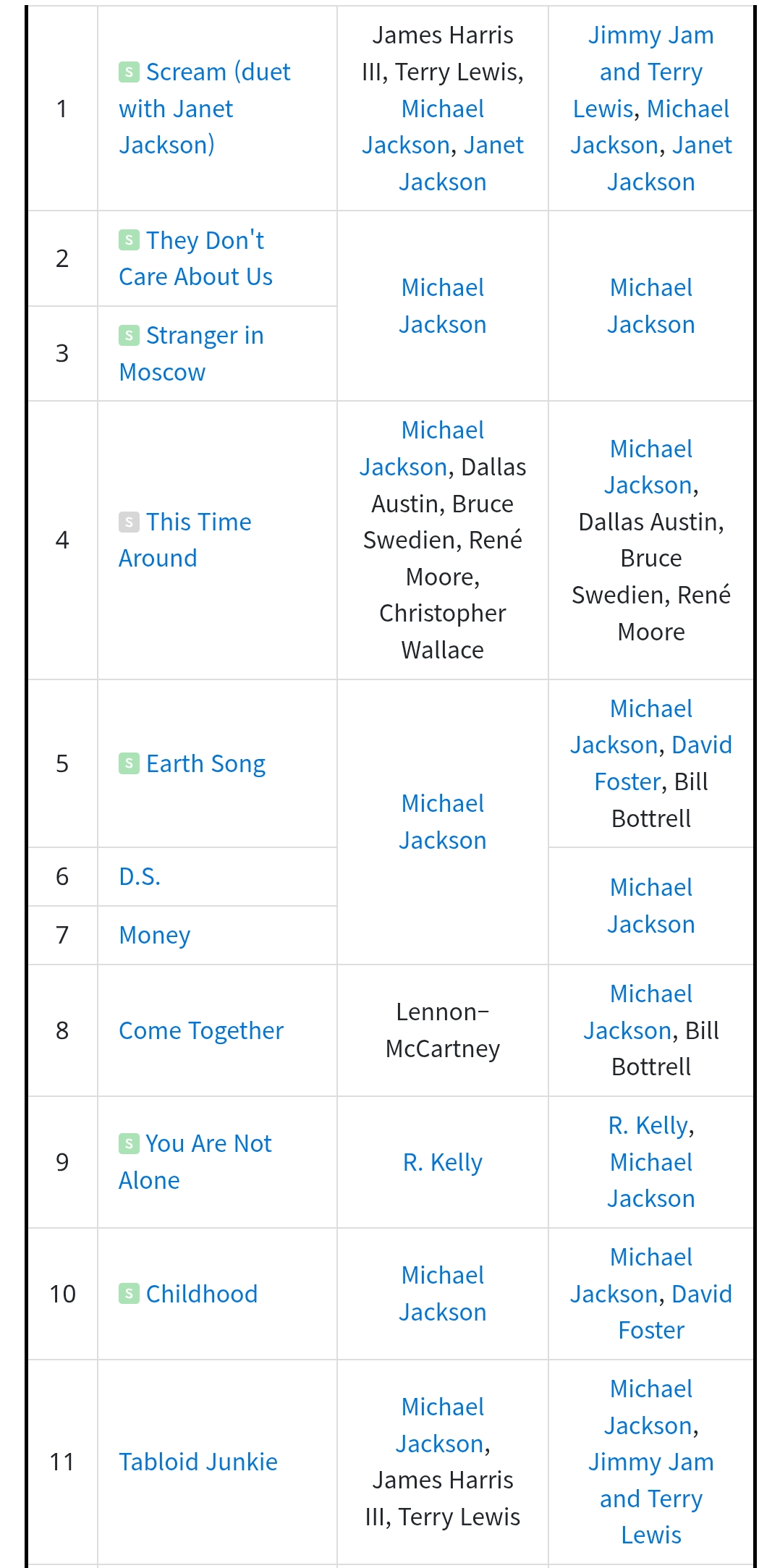Open the D.S. song link
The image size is (780, 1568).
point(140,876)
